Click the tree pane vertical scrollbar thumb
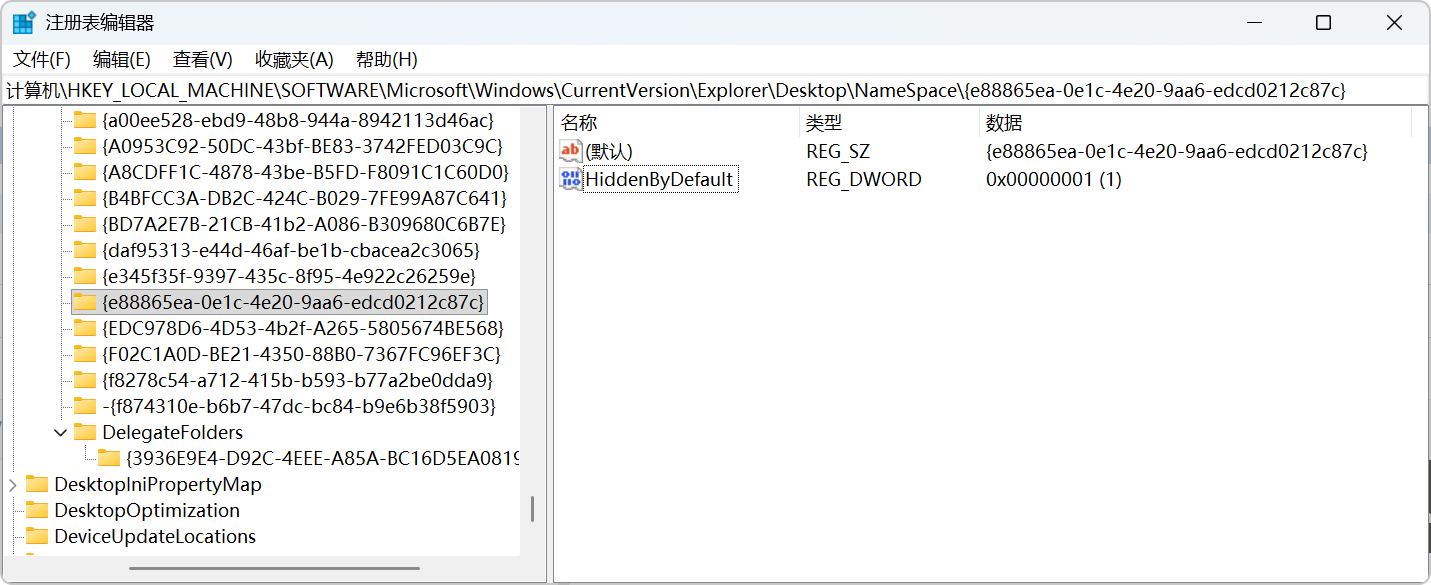 [x=532, y=509]
